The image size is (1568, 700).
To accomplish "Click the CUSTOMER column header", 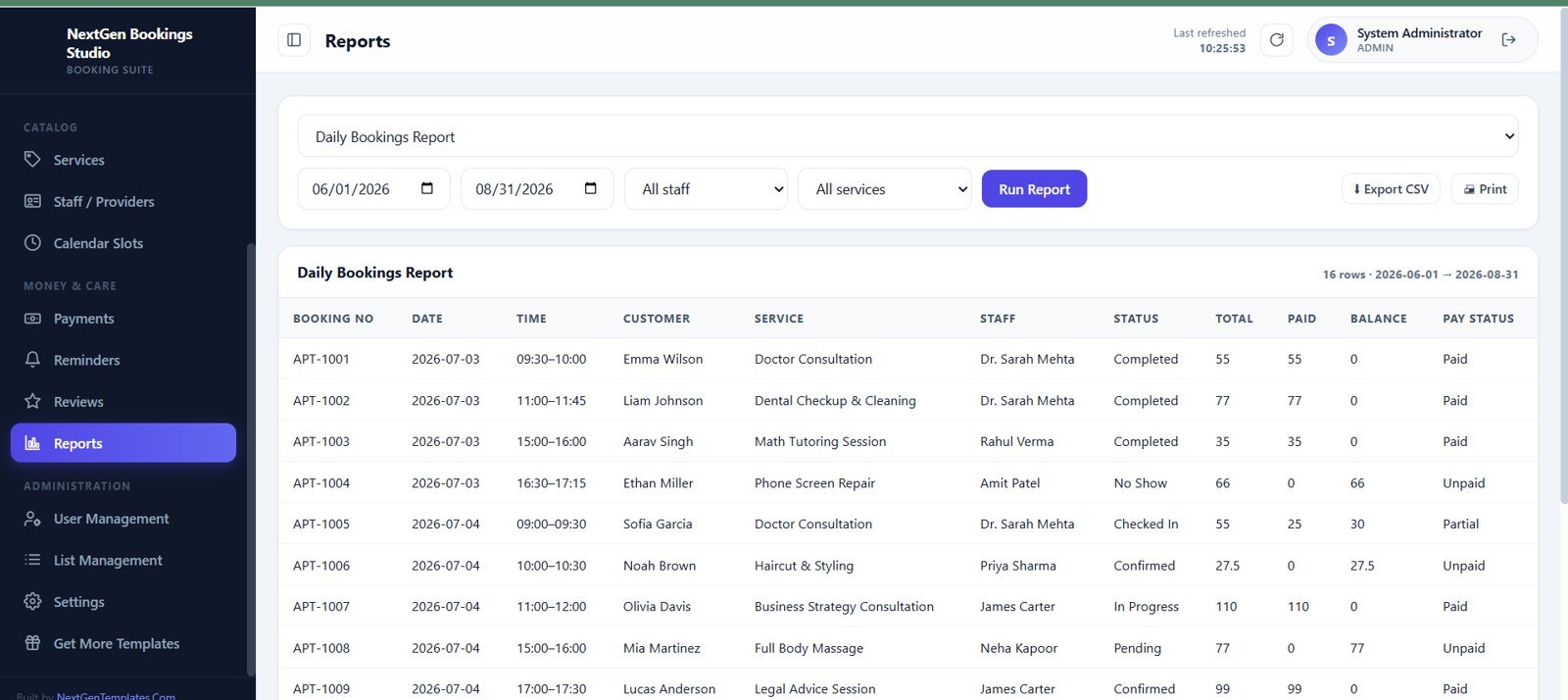I will click(657, 319).
